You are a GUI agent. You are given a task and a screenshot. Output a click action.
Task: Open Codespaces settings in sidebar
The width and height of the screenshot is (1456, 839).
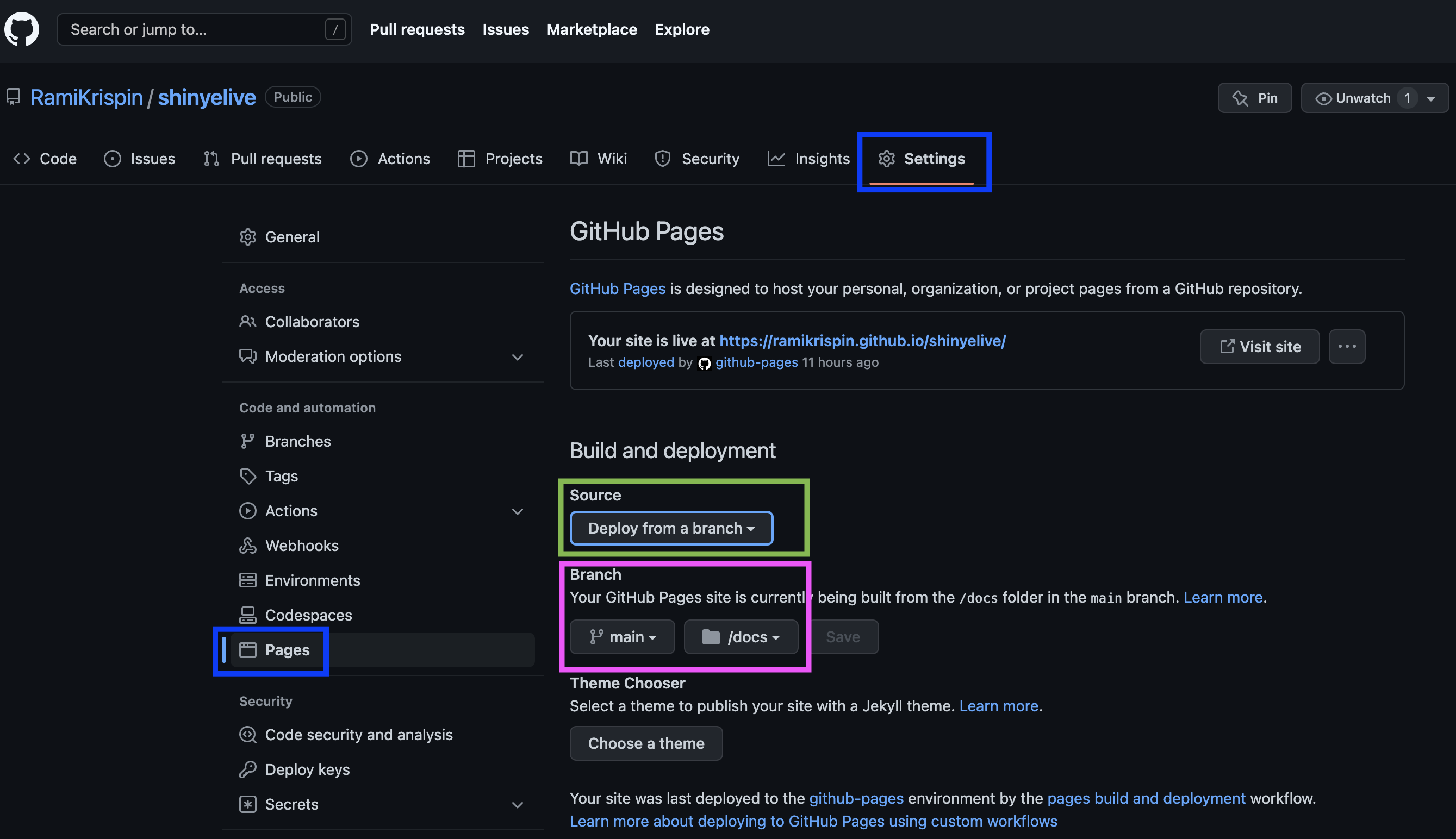click(308, 615)
